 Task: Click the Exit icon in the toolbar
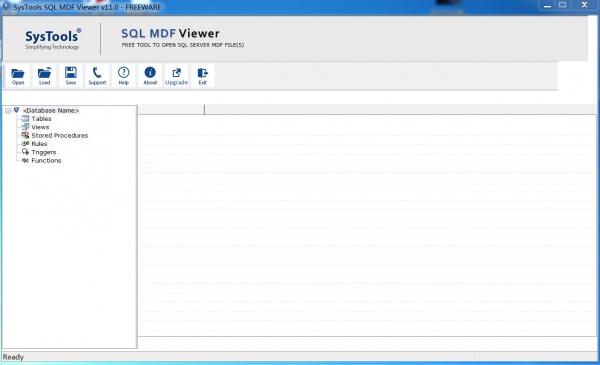point(202,75)
